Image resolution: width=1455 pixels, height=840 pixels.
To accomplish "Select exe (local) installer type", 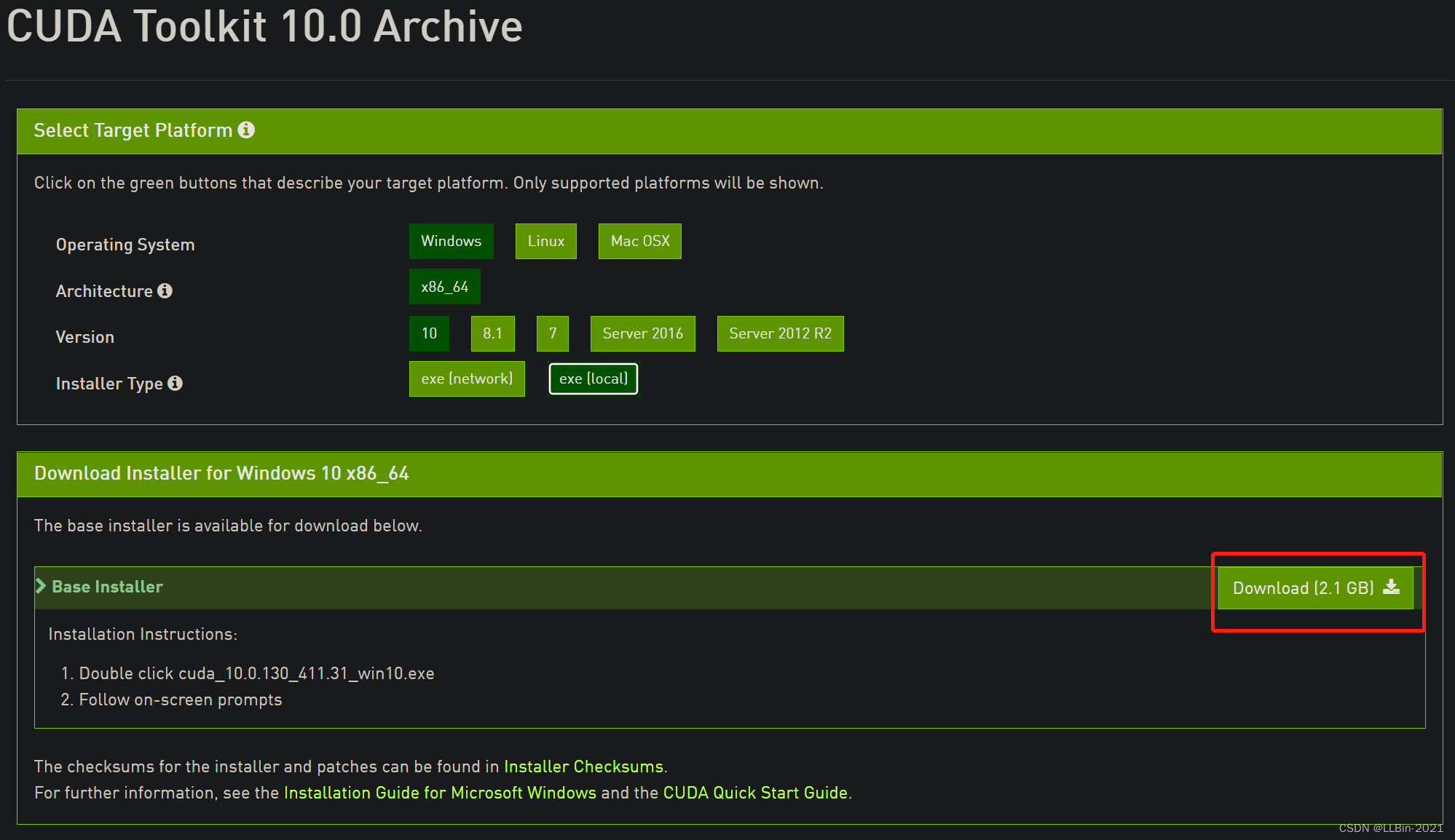I will (x=594, y=379).
